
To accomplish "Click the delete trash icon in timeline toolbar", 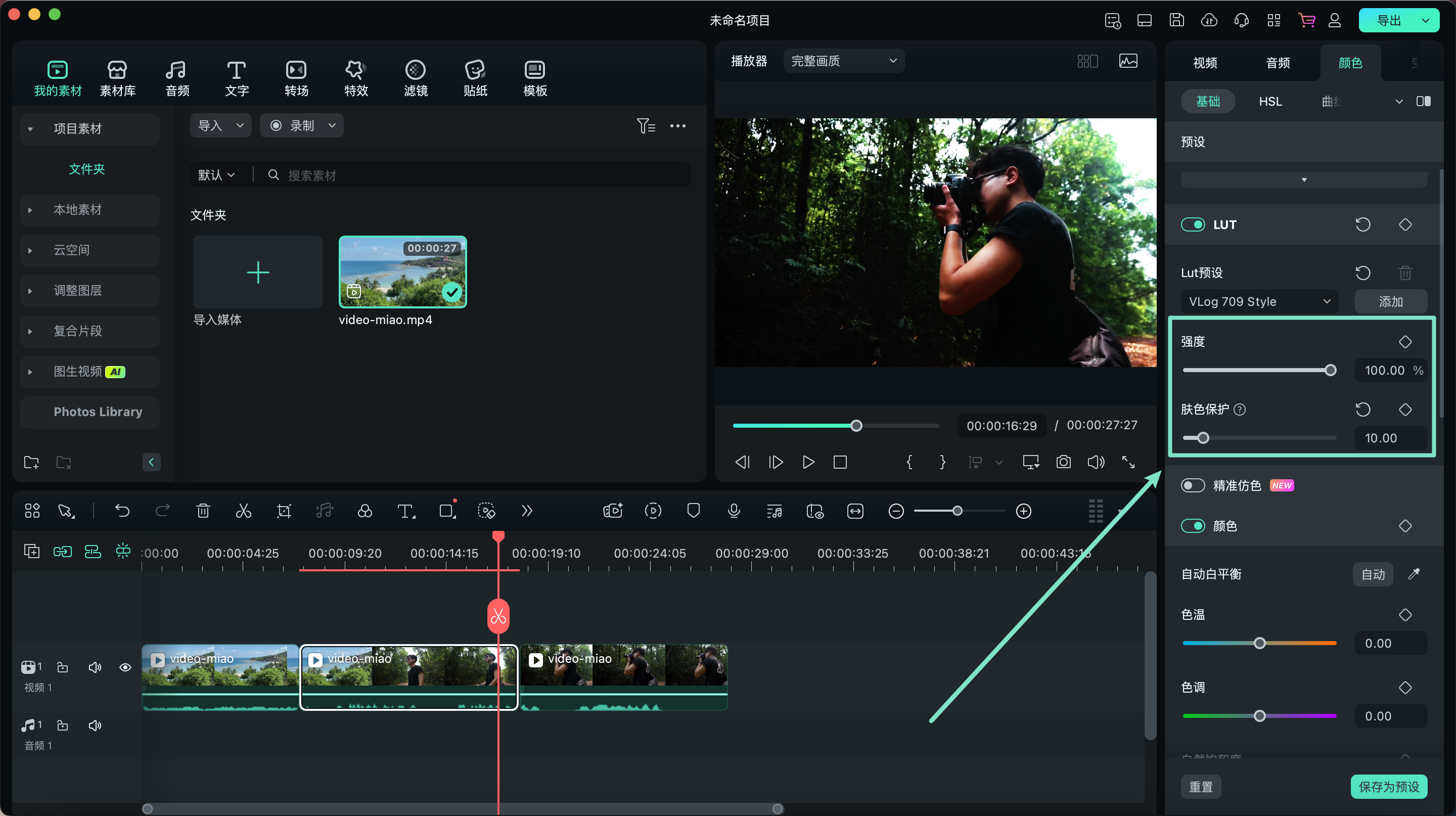I will tap(203, 511).
